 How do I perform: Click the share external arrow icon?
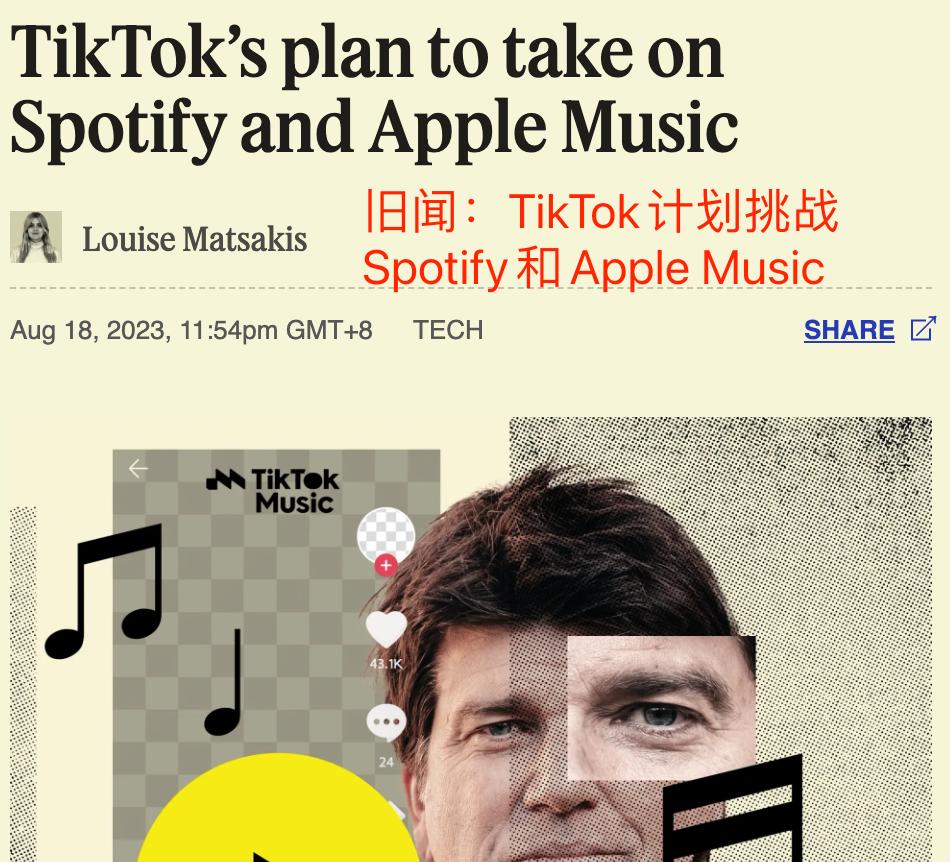click(x=924, y=329)
